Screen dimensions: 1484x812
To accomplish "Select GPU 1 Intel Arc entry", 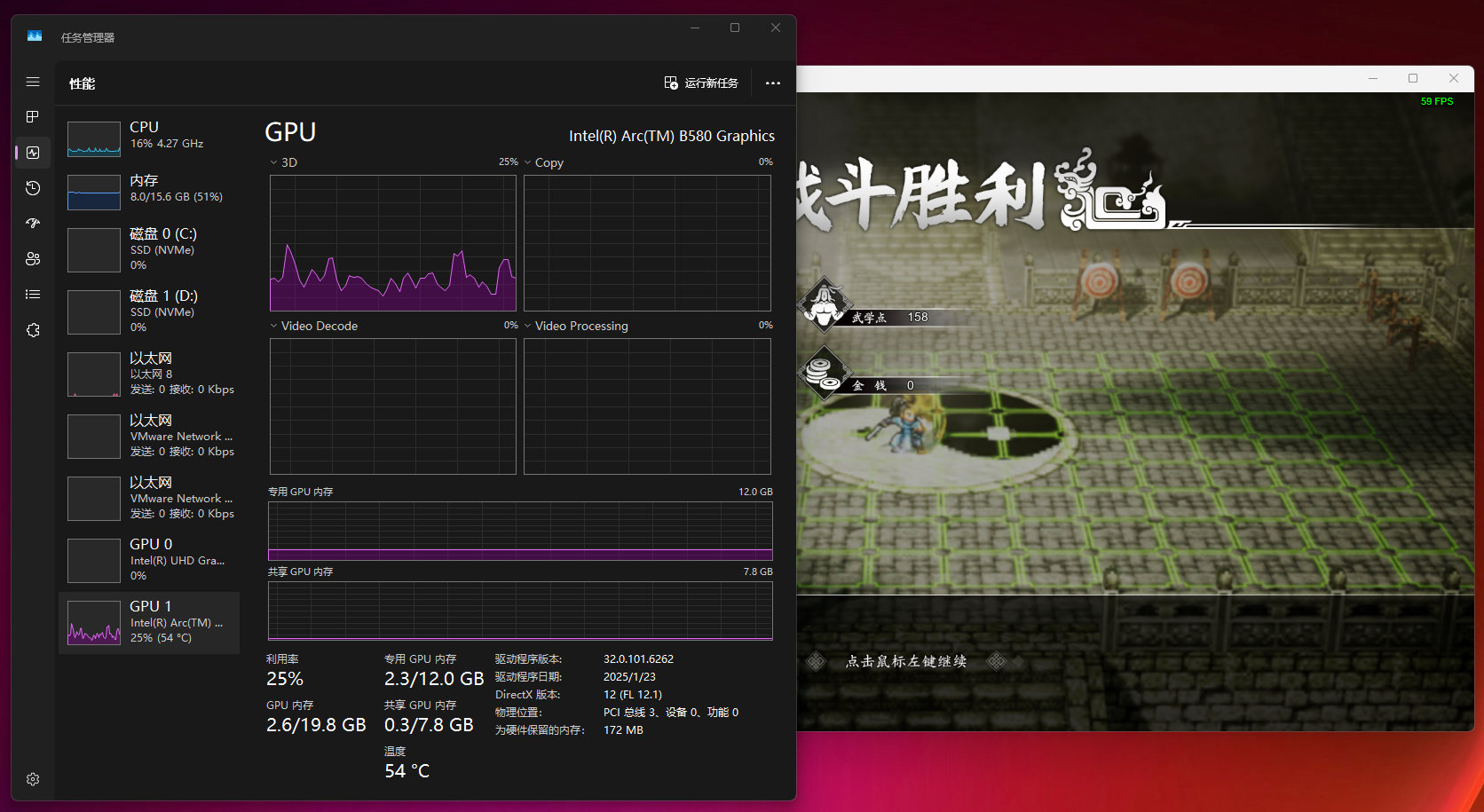I will 149,623.
